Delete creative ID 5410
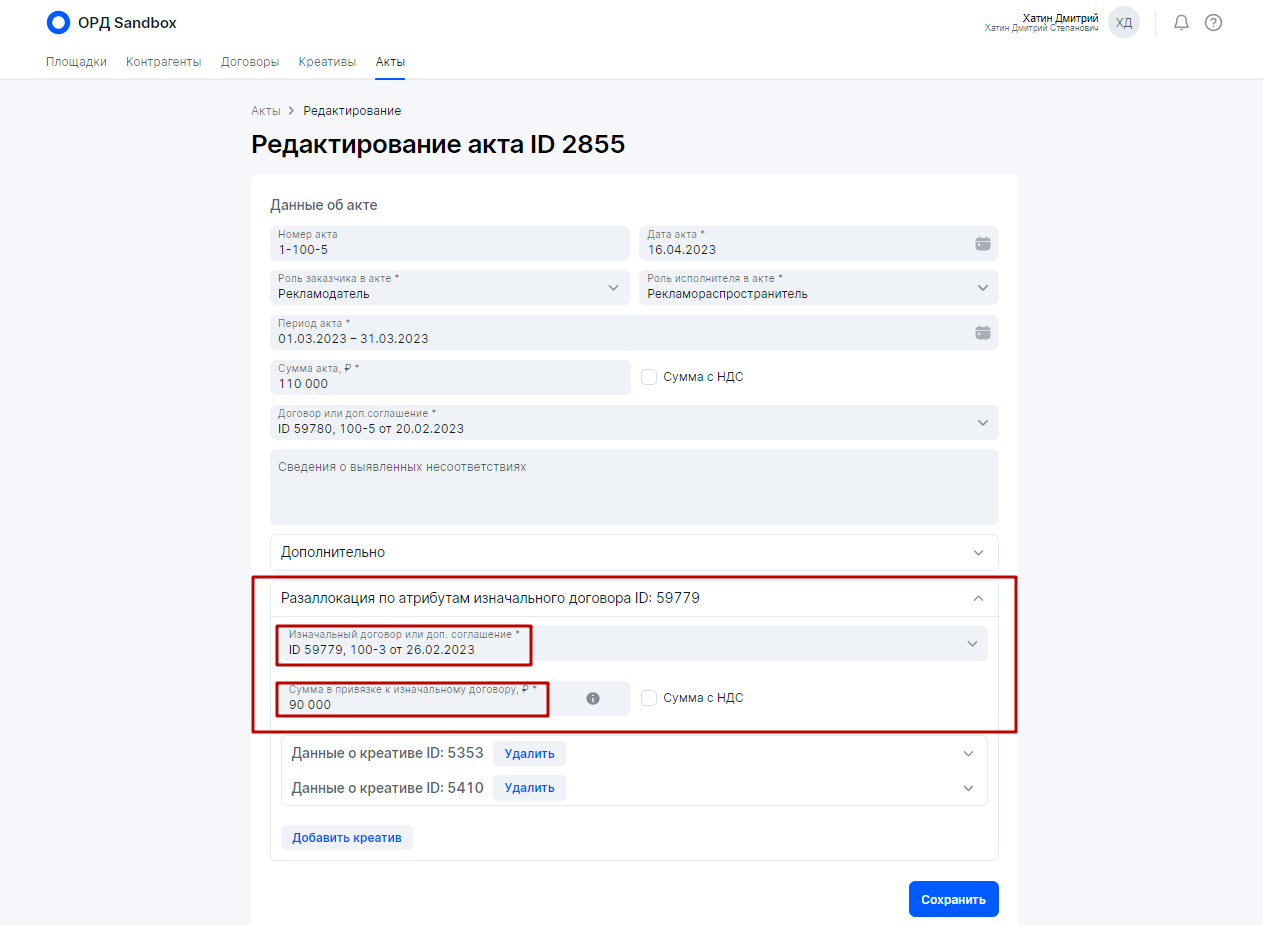The image size is (1263, 925). point(529,788)
